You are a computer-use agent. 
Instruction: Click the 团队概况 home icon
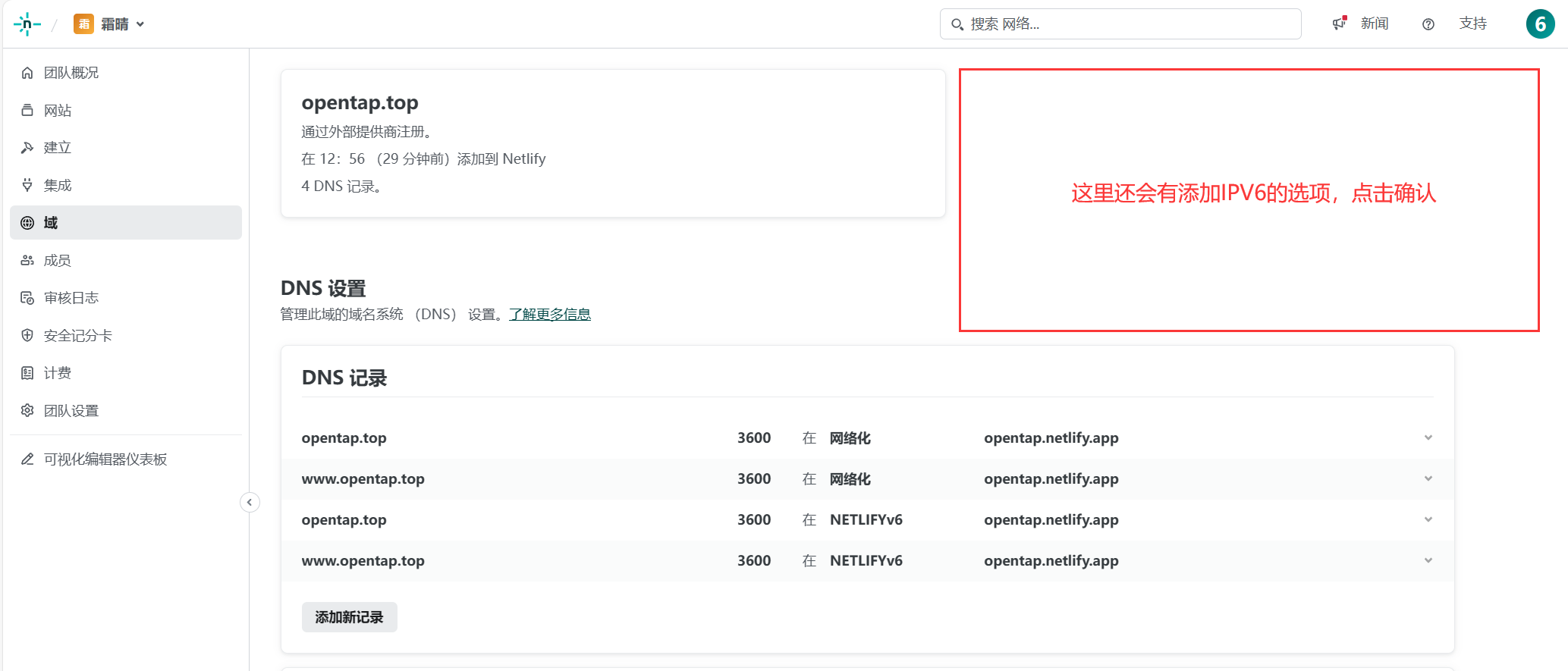point(27,73)
